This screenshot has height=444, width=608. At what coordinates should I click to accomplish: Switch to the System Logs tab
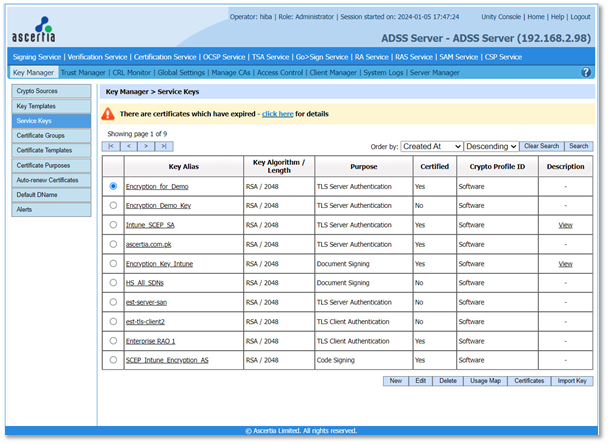click(x=383, y=72)
